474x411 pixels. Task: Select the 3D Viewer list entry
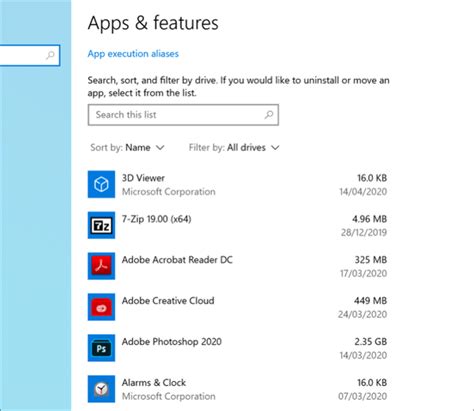coord(237,184)
